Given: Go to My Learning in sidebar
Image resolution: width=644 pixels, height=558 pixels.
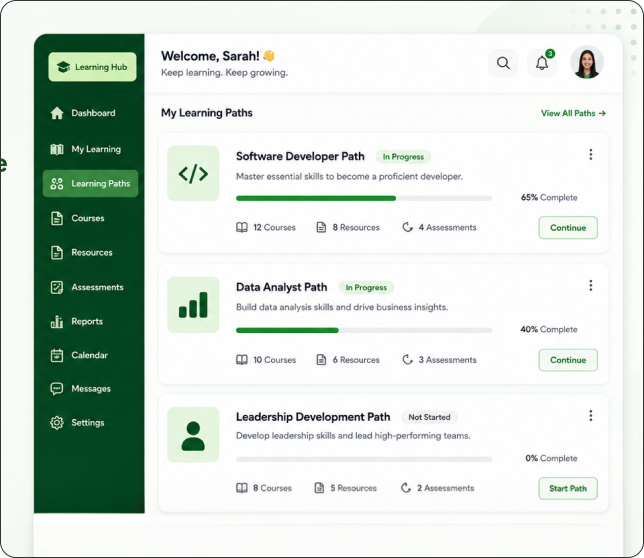Looking at the screenshot, I should click(85, 149).
